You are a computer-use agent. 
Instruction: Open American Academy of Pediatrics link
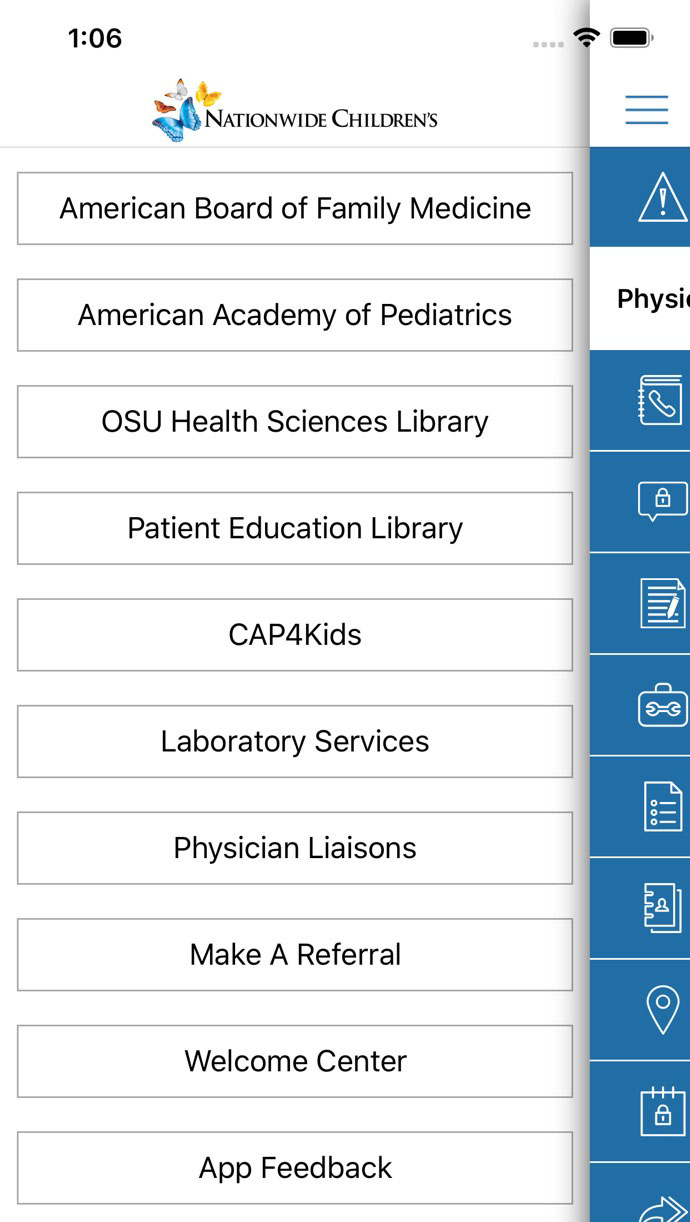point(295,315)
